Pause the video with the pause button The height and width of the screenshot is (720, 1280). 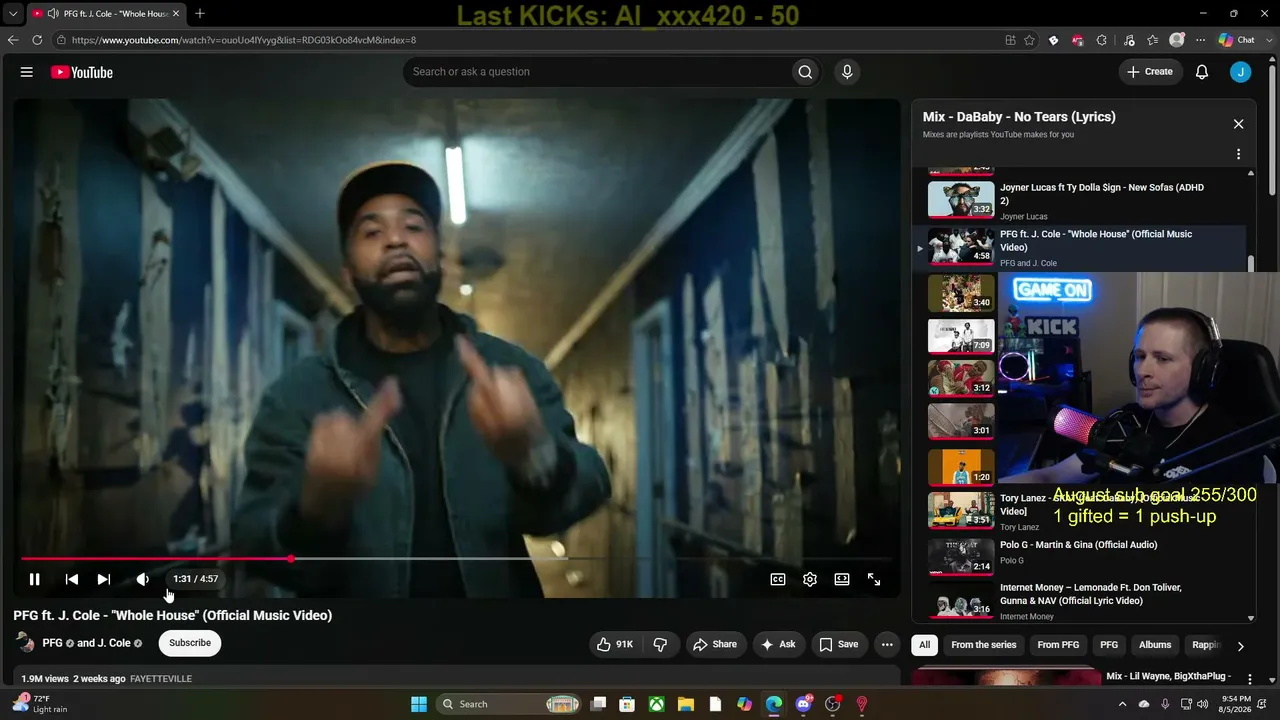coord(34,579)
